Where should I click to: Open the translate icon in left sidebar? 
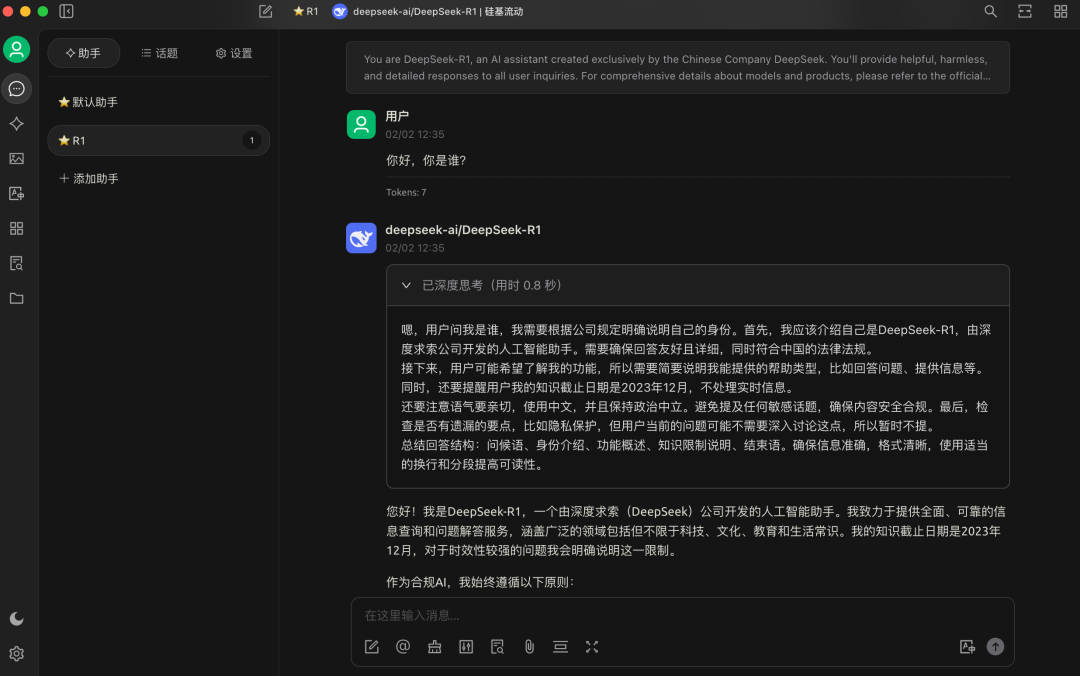(17, 194)
